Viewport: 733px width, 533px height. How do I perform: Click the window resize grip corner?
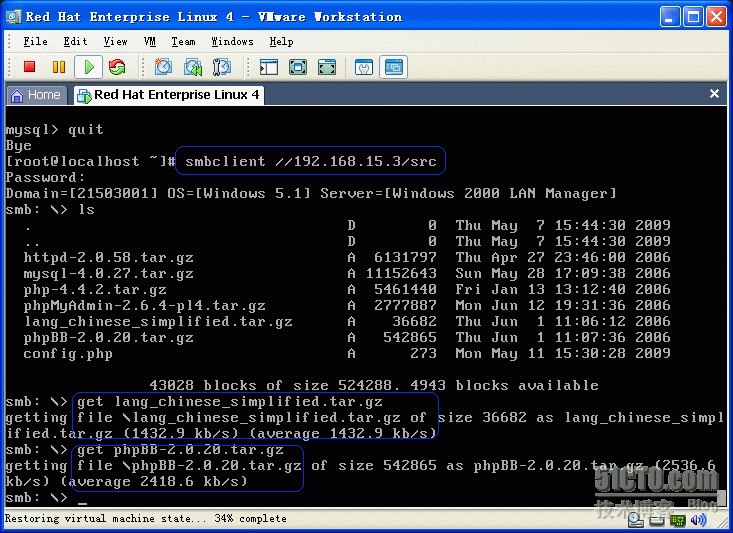coord(722,521)
